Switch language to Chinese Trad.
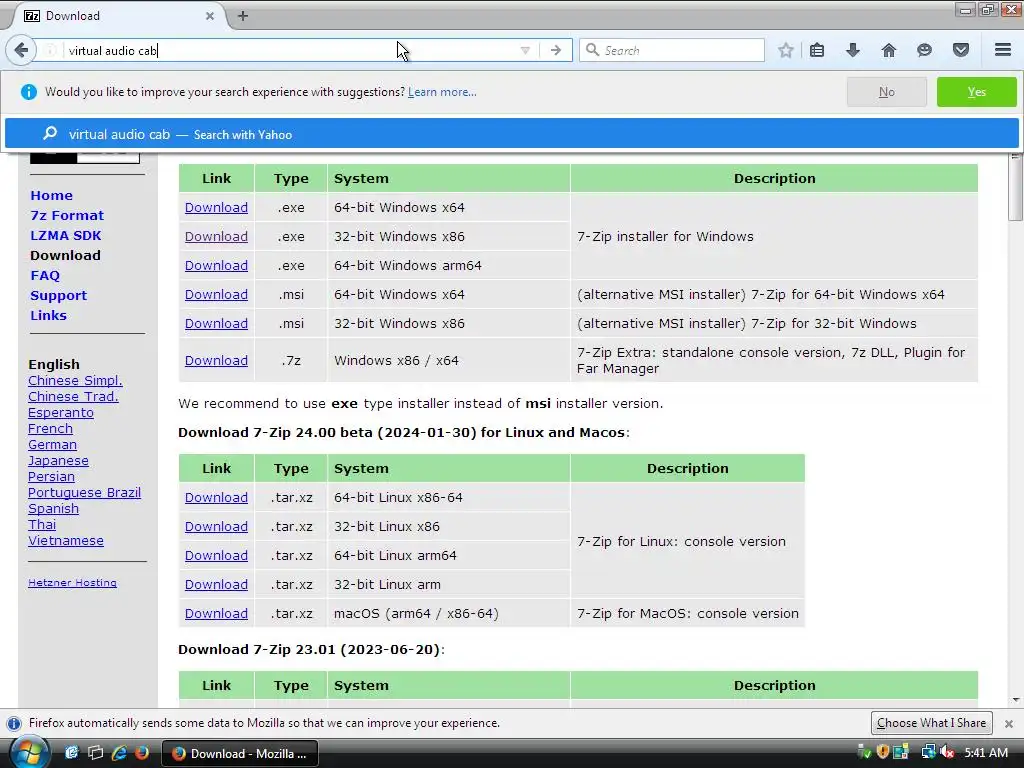The width and height of the screenshot is (1024, 768). [73, 396]
